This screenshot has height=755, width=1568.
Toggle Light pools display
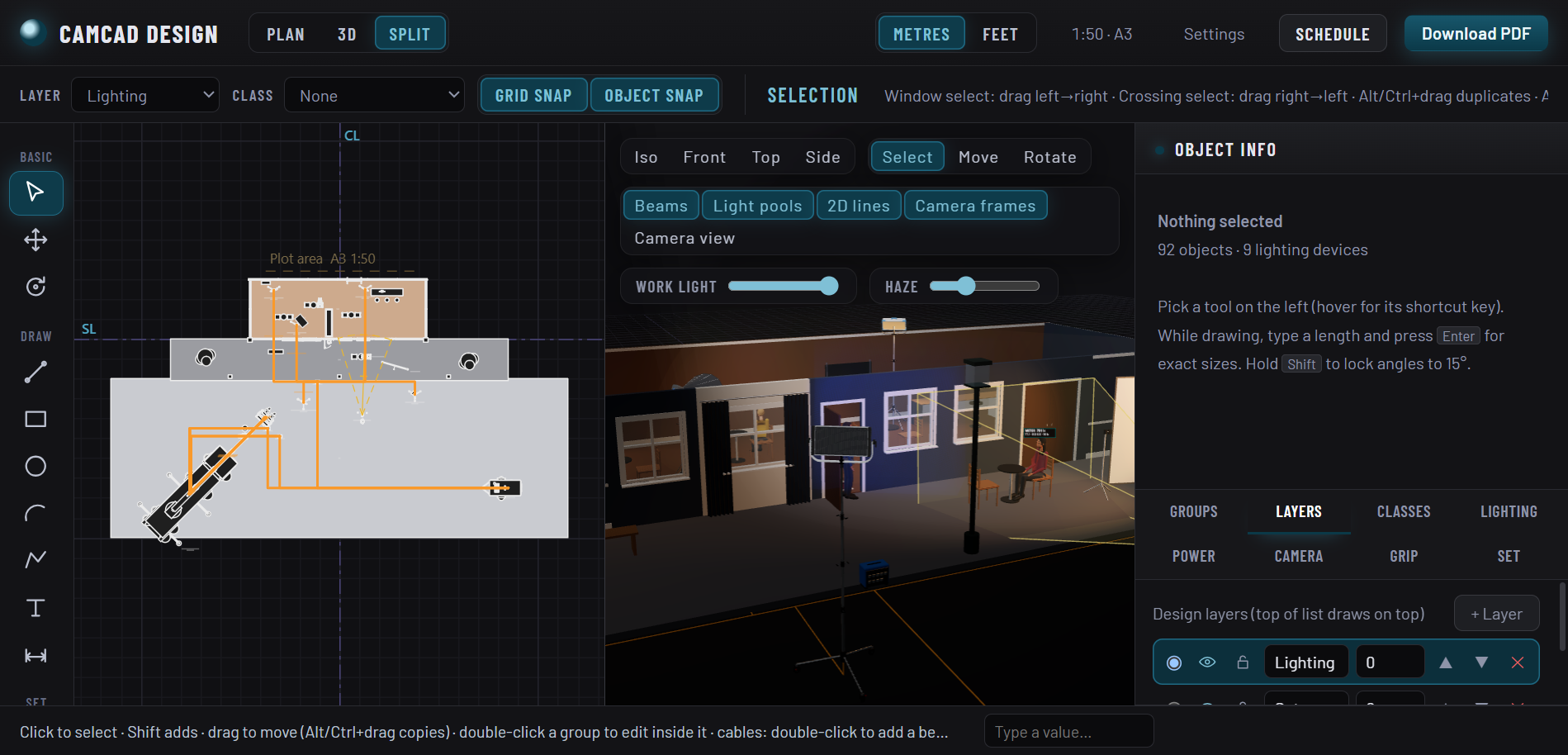[x=758, y=206]
